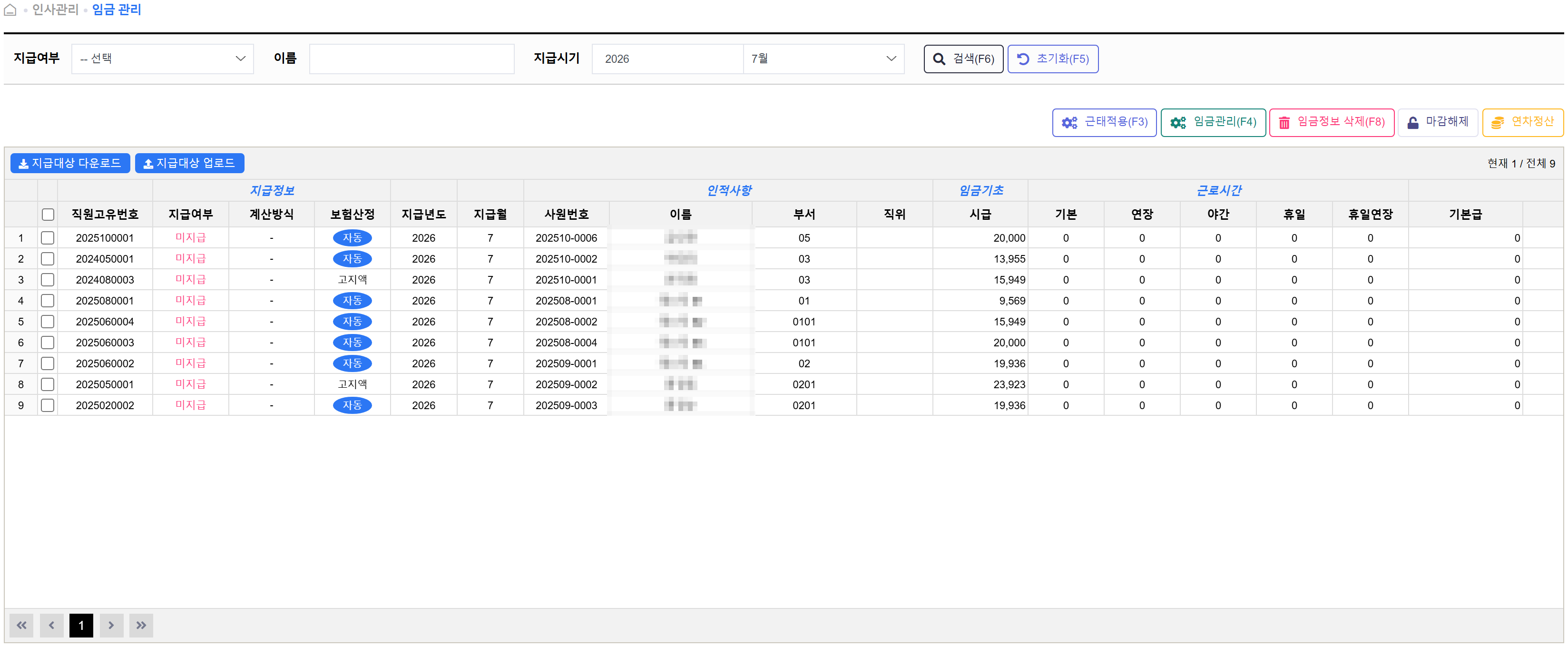The height and width of the screenshot is (647, 1568).
Task: Click 지급대상 다운로드 button
Action: [70, 163]
